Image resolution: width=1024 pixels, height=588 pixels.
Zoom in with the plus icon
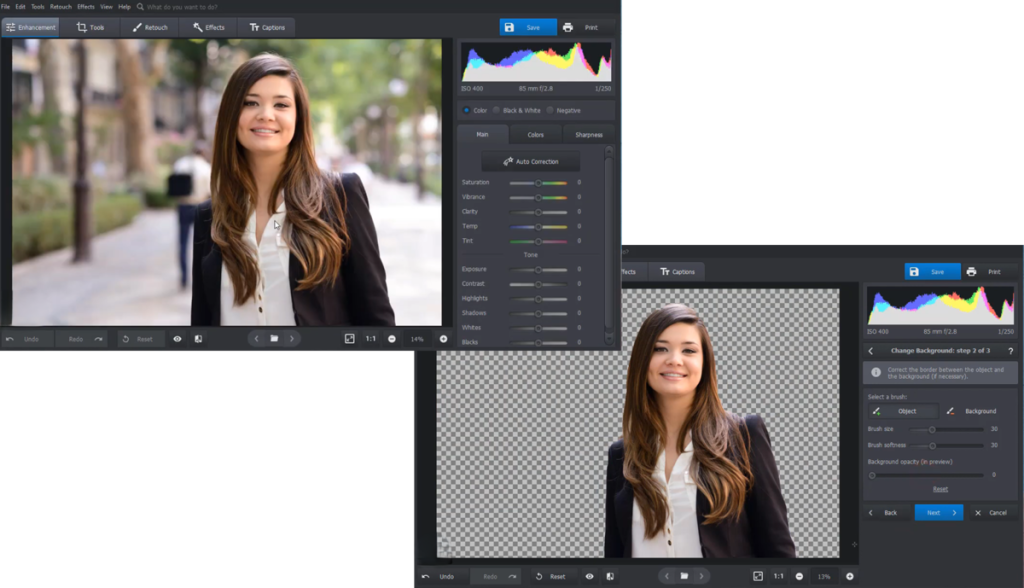(444, 338)
